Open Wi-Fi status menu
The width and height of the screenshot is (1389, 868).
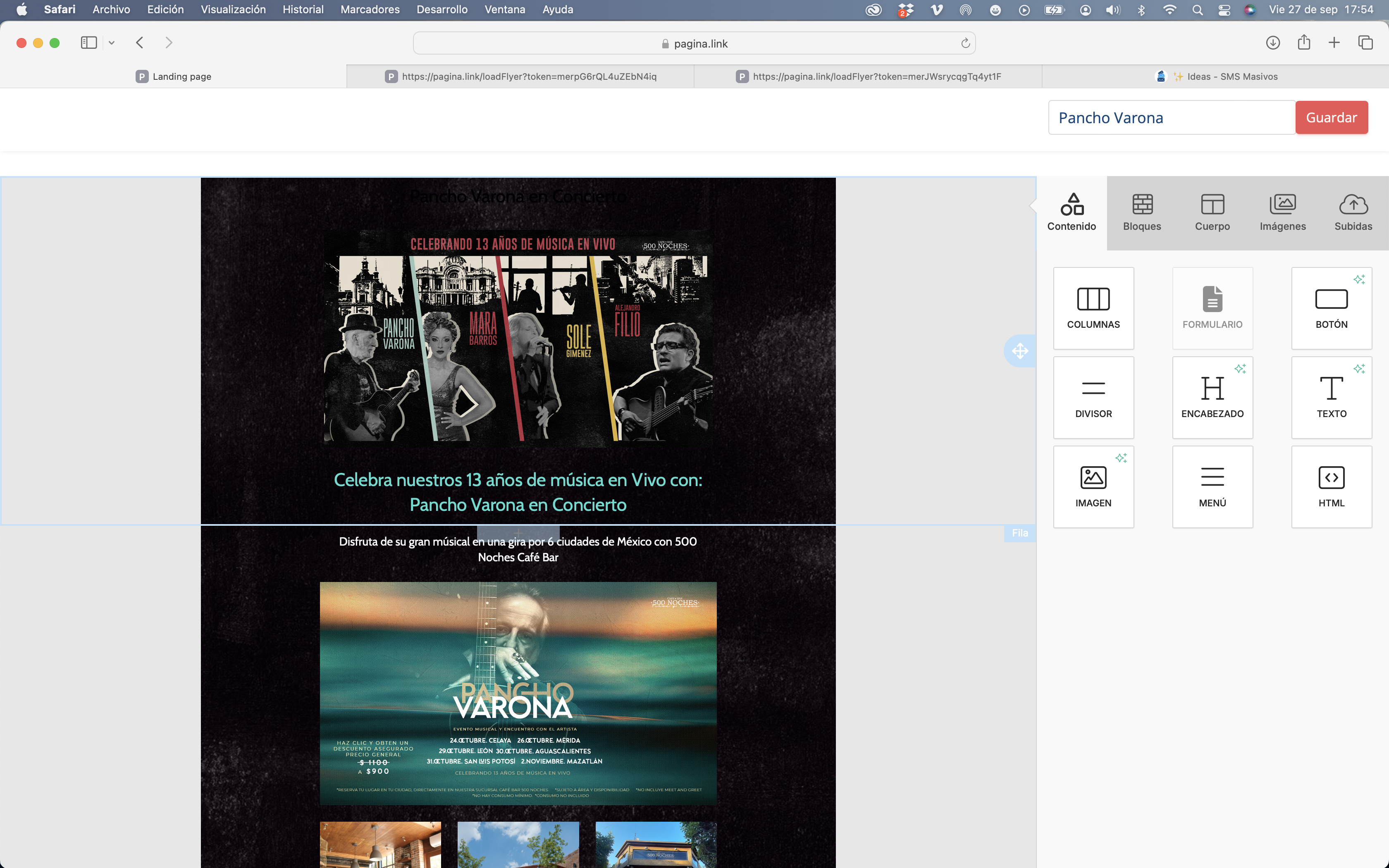click(1169, 10)
